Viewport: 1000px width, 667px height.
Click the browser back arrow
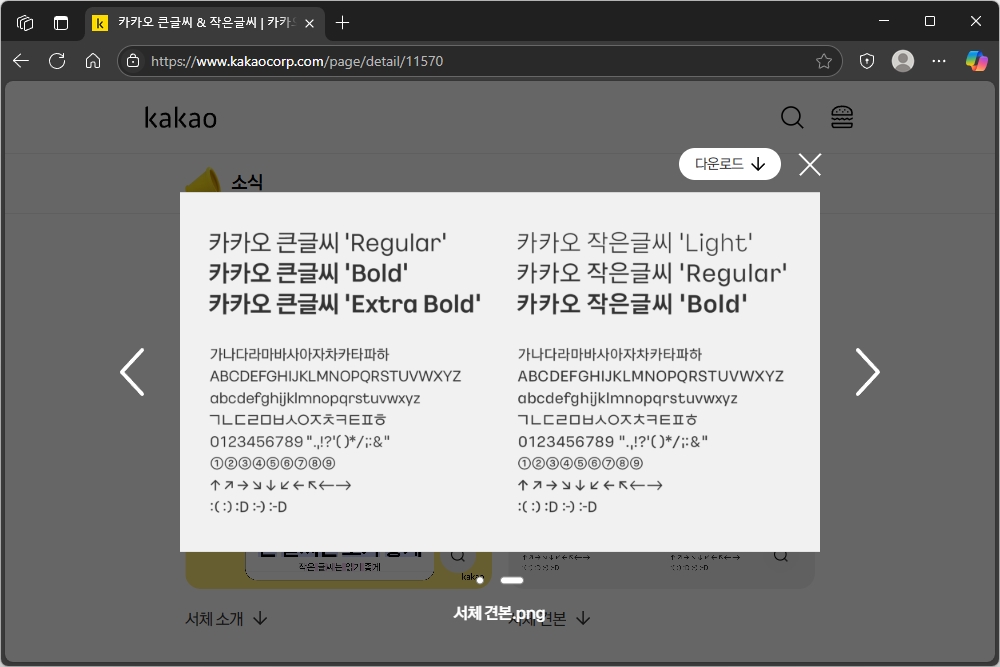pos(21,61)
